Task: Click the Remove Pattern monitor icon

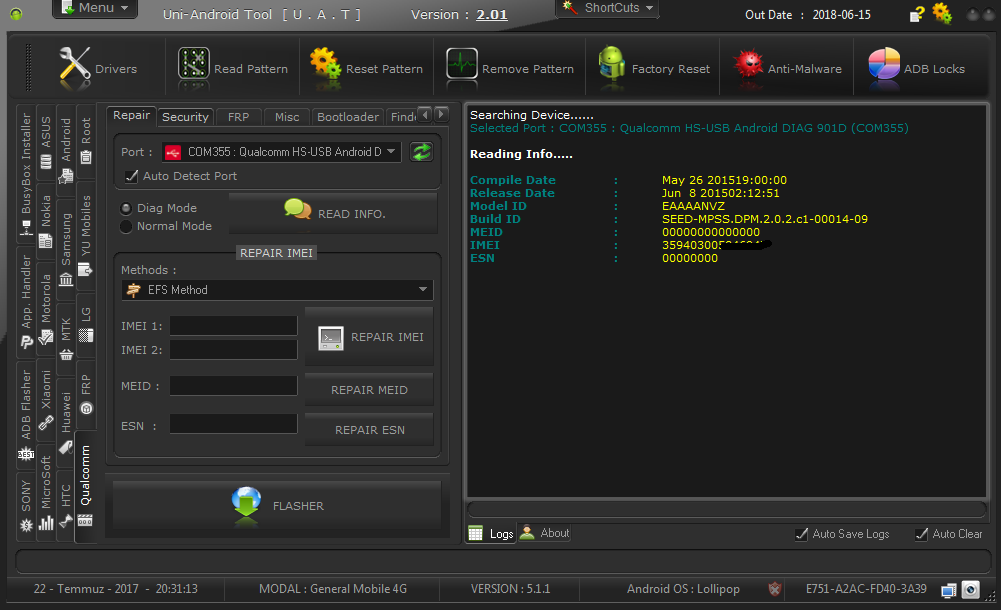Action: [x=462, y=65]
